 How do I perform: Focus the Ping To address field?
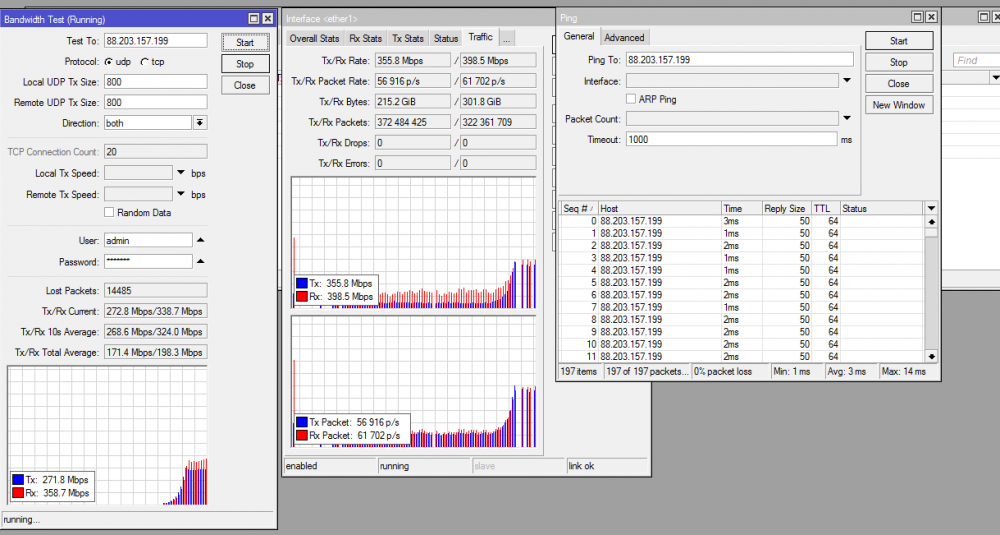(739, 60)
